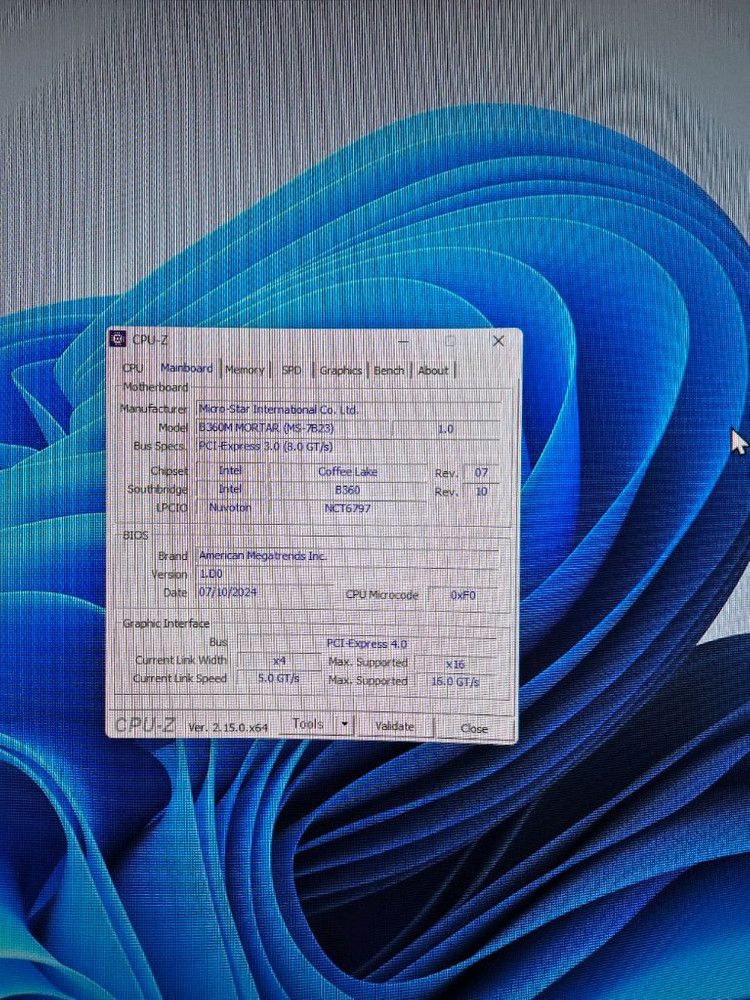The image size is (750, 1000).
Task: Click the Close button at bottom
Action: click(474, 728)
